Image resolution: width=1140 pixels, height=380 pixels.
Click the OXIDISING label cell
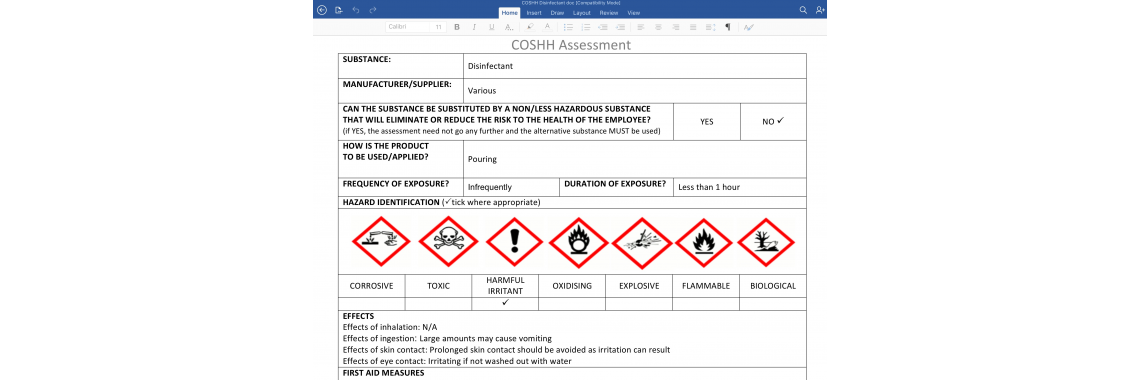(x=572, y=286)
